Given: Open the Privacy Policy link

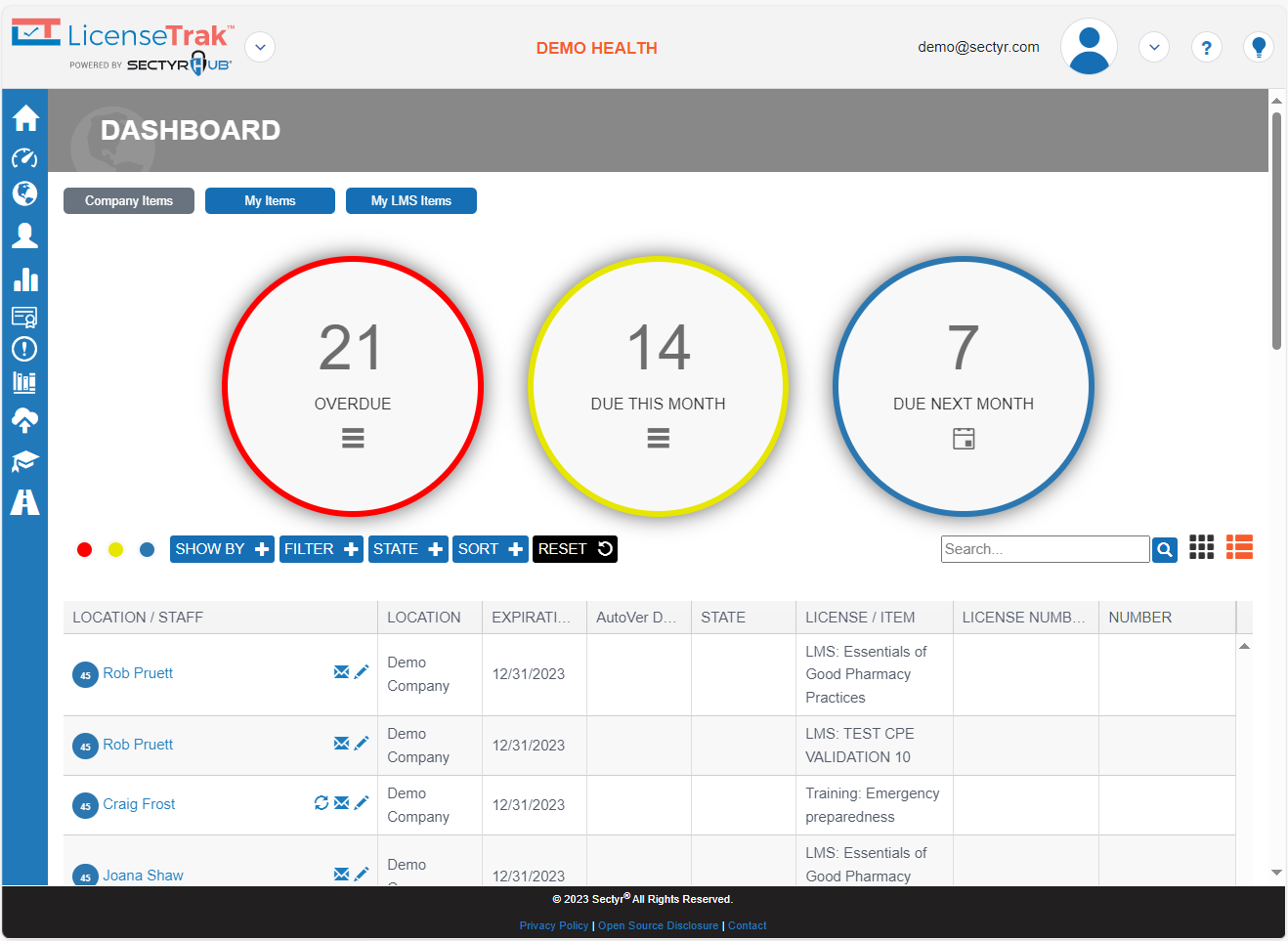Looking at the screenshot, I should (554, 925).
